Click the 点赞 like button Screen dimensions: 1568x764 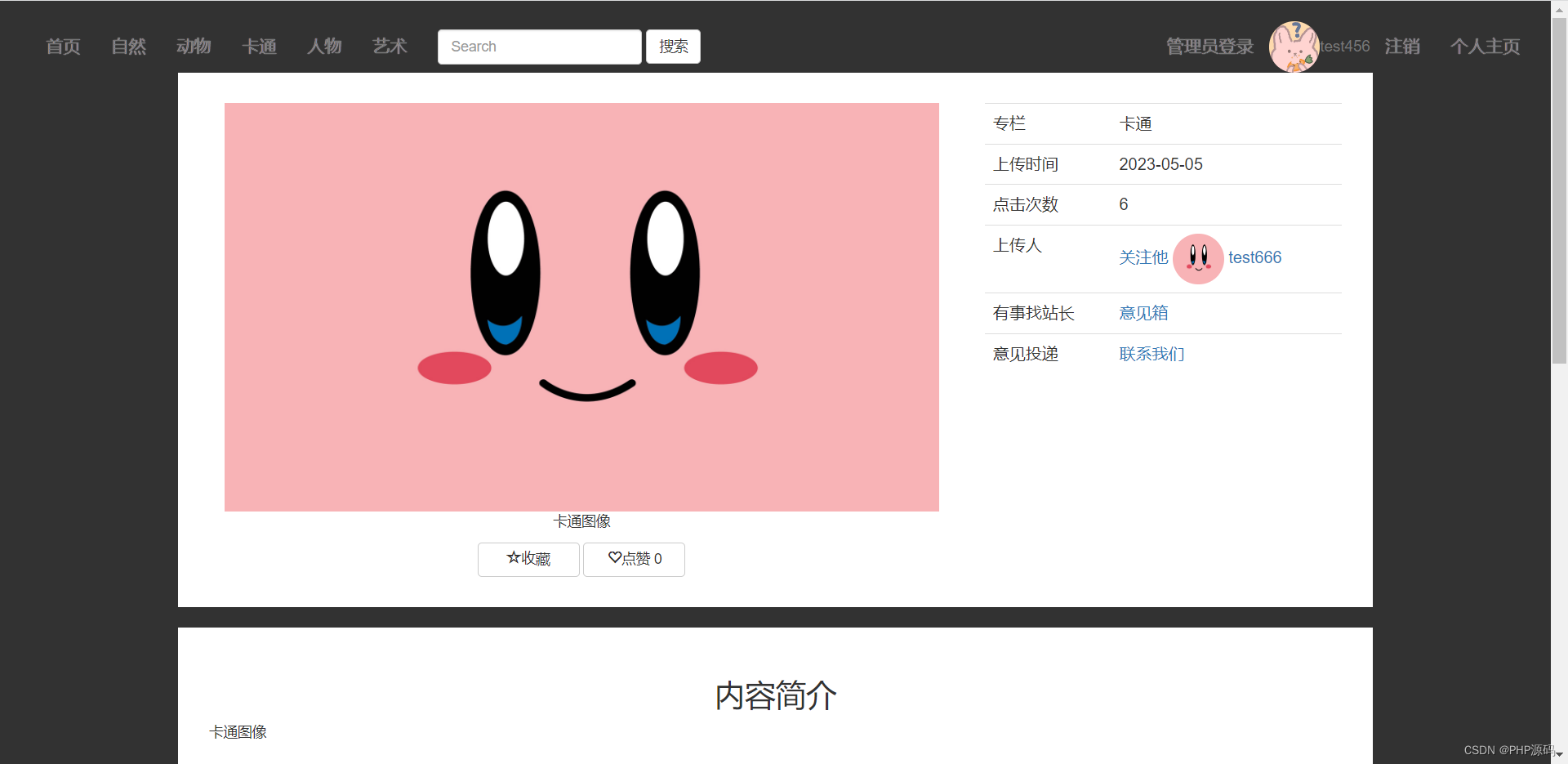[x=634, y=560]
